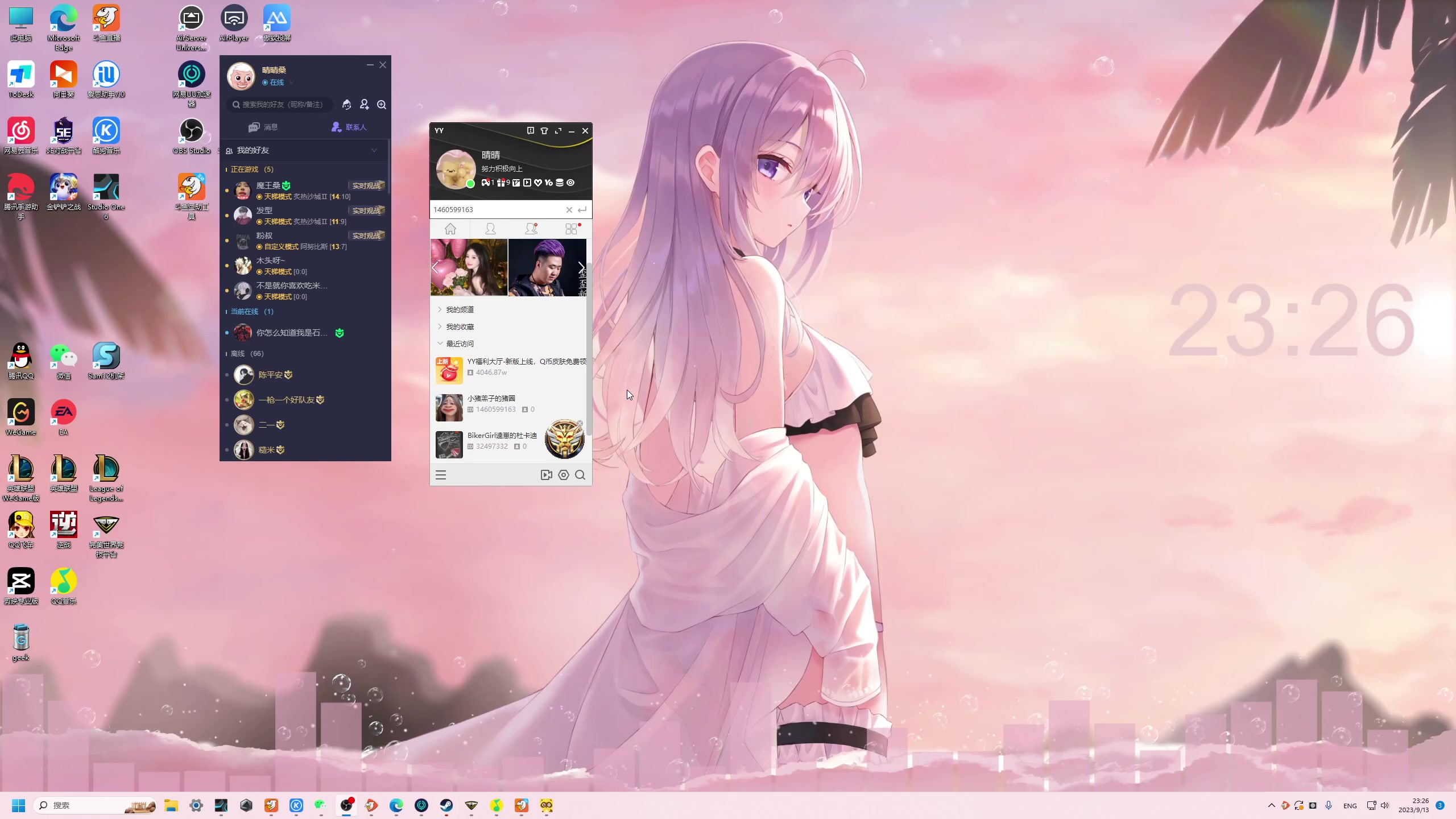1456x819 pixels.
Task: Click YY video play square icon under profile
Action: pyautogui.click(x=527, y=183)
